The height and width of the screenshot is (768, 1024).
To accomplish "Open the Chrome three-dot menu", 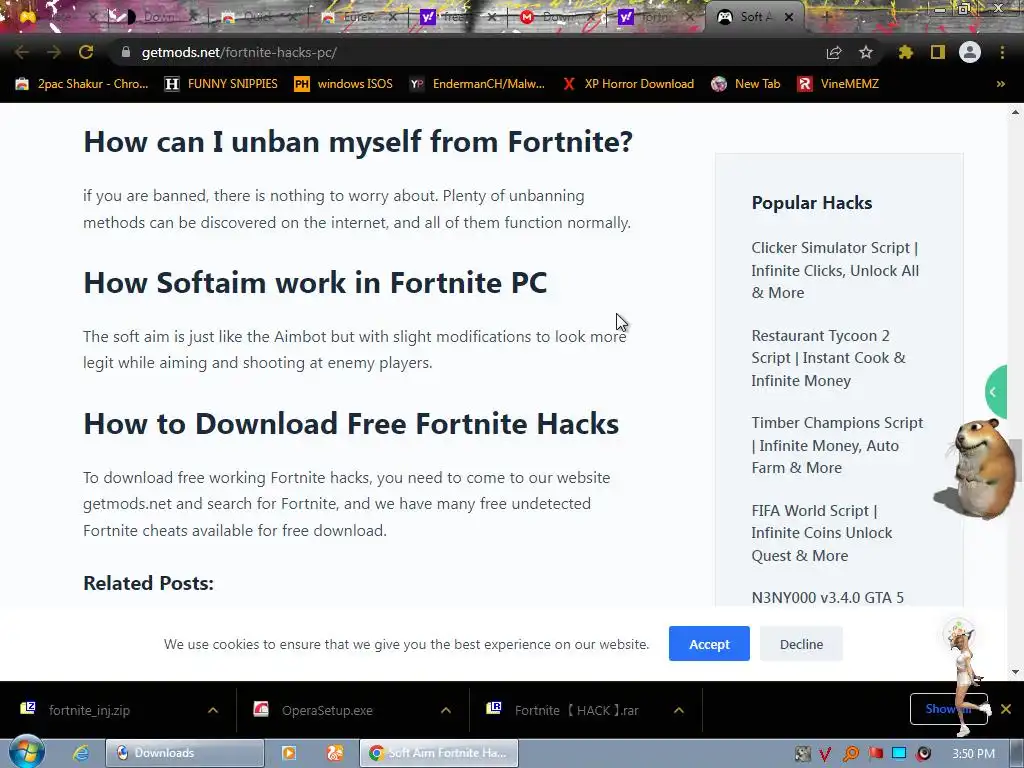I will [1002, 52].
